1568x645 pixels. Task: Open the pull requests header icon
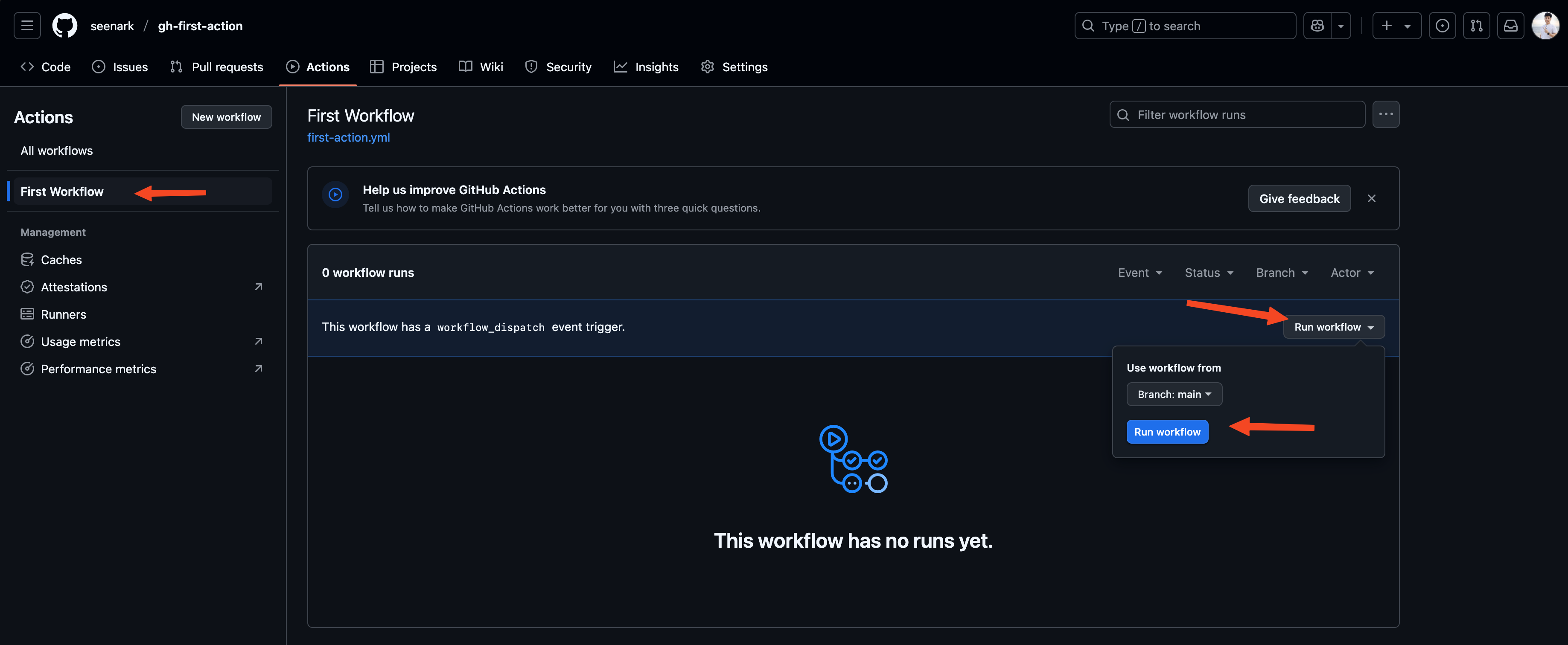coord(1476,26)
